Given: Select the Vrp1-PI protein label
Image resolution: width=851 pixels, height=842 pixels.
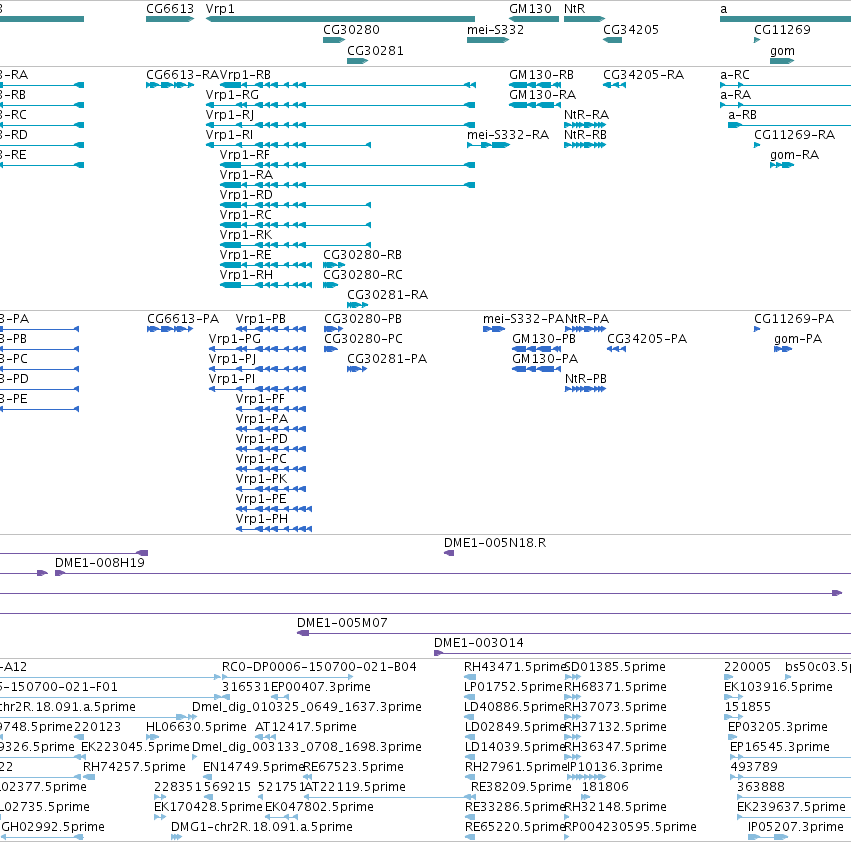Looking at the screenshot, I should point(231,379).
